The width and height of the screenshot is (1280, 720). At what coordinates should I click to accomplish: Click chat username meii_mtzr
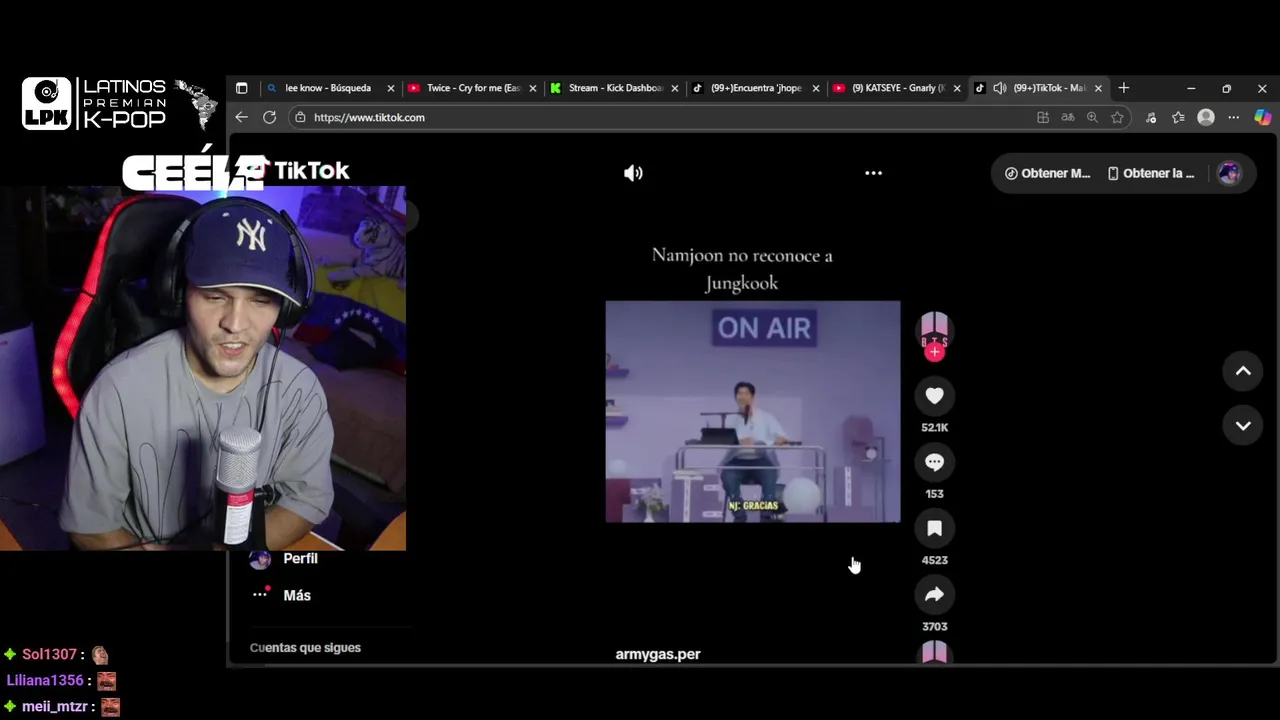pyautogui.click(x=55, y=706)
